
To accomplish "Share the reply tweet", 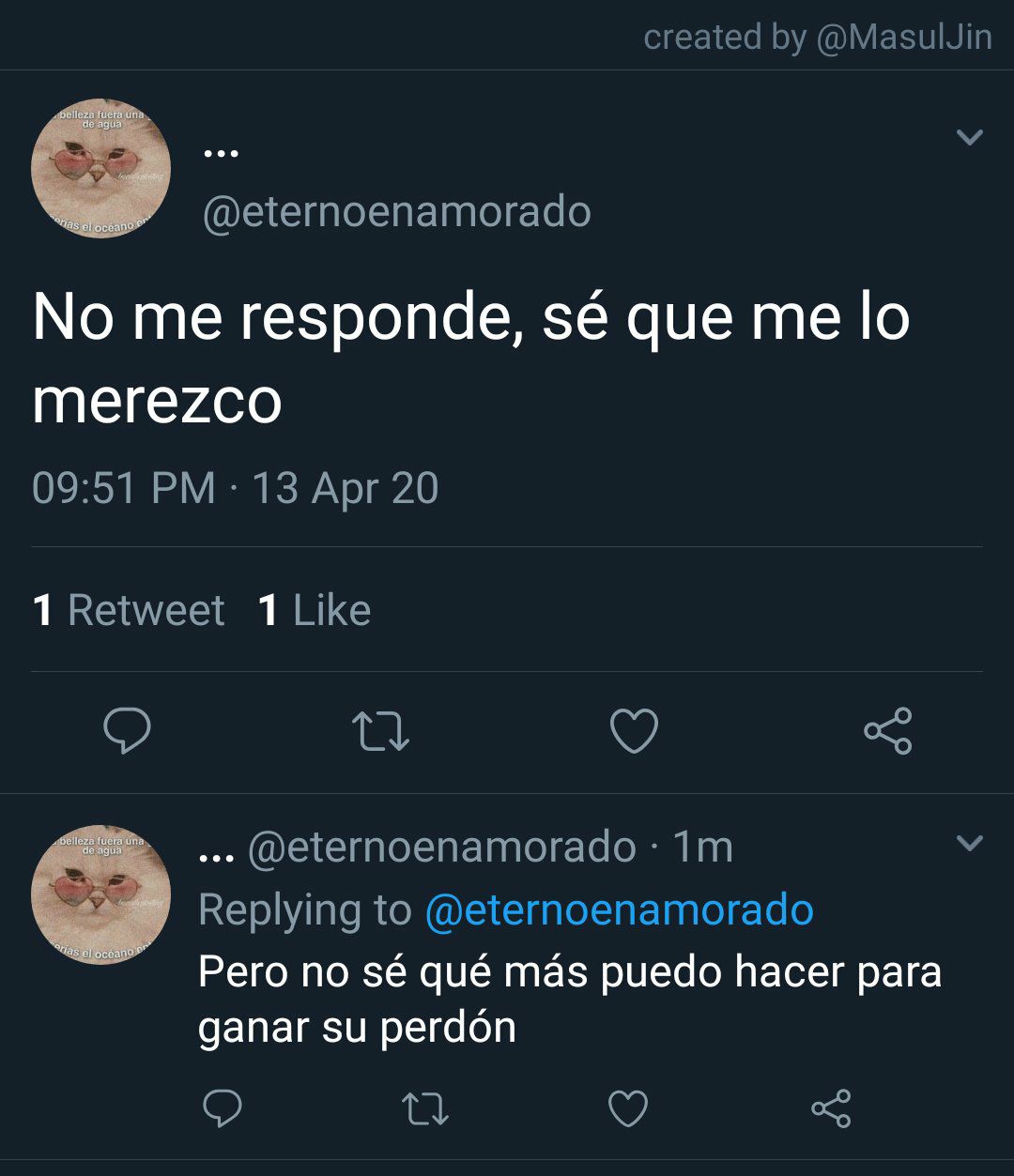I will coord(831,1108).
